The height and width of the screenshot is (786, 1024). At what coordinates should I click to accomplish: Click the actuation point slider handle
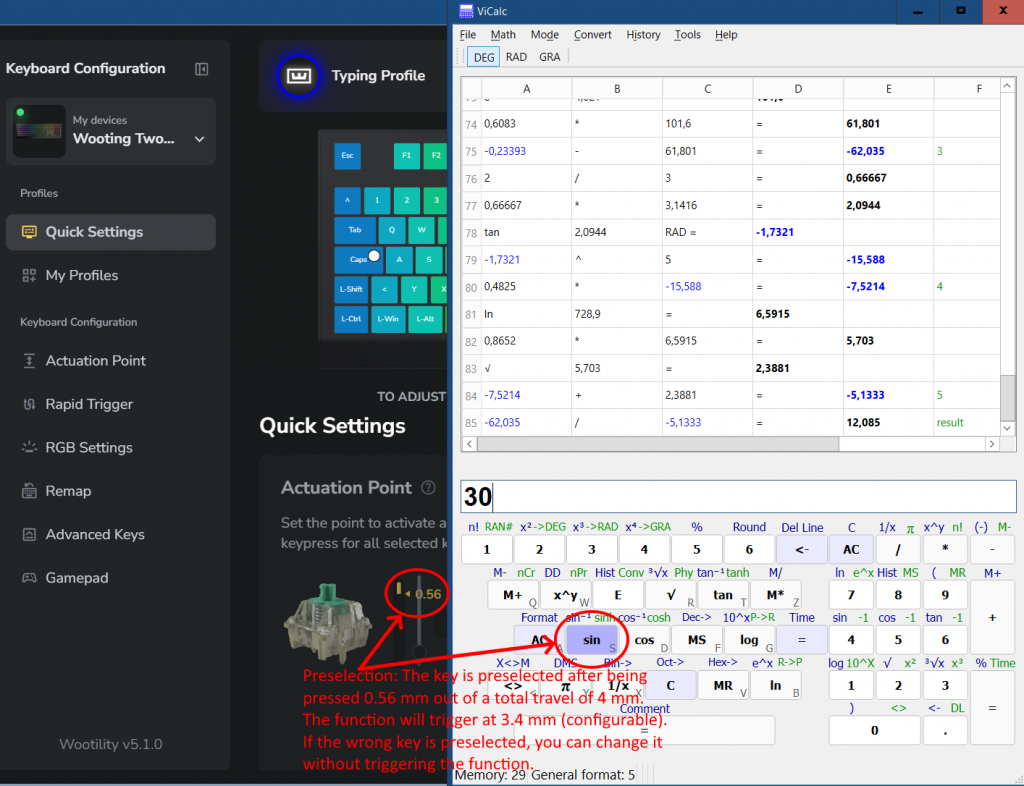coord(419,651)
